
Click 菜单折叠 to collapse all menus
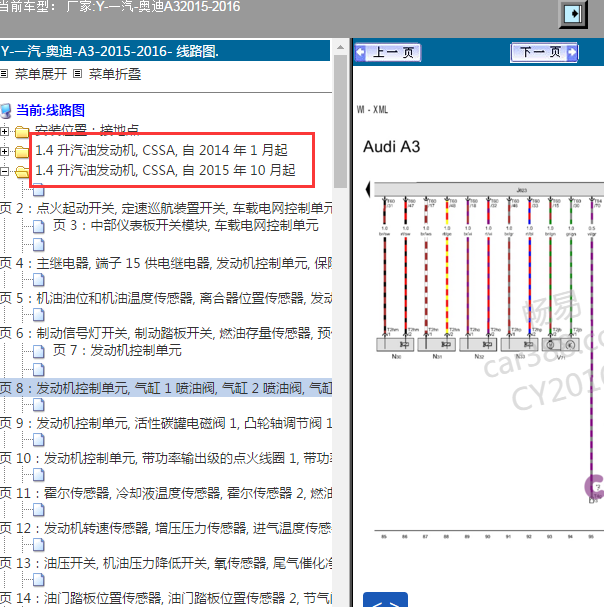click(x=115, y=74)
